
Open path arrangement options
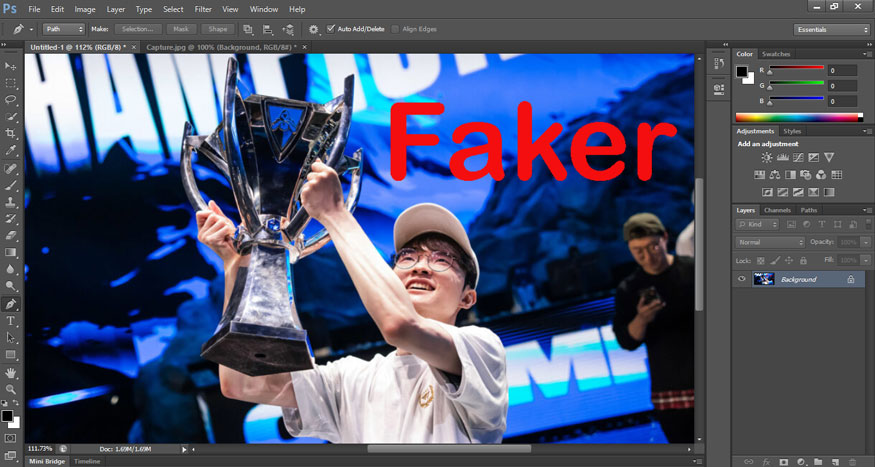288,29
